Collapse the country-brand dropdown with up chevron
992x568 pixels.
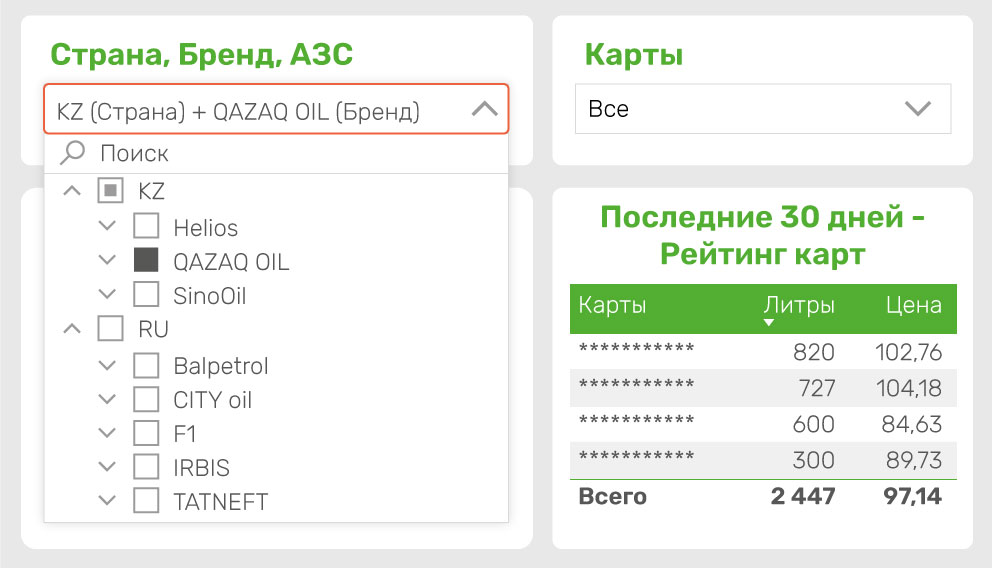point(485,109)
